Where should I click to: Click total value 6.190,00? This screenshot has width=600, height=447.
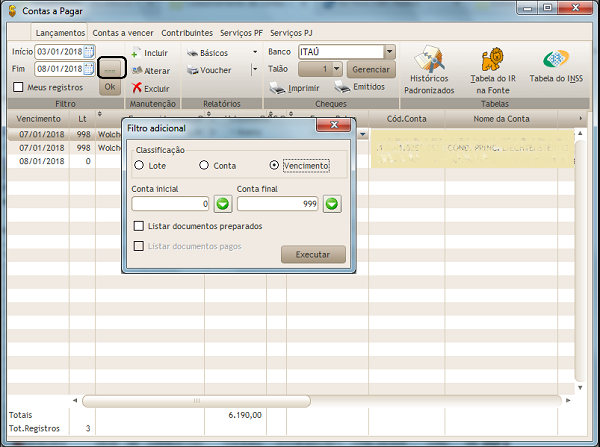(x=245, y=415)
